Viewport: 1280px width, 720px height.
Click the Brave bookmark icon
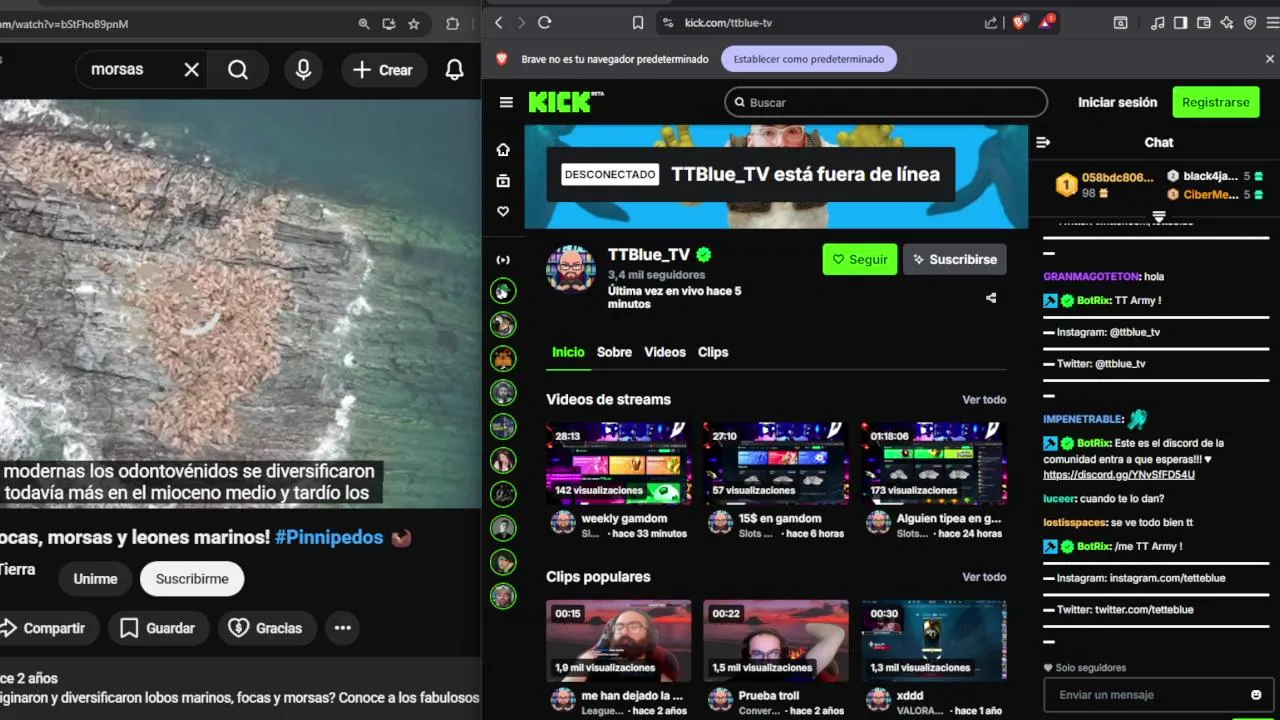pyautogui.click(x=638, y=22)
